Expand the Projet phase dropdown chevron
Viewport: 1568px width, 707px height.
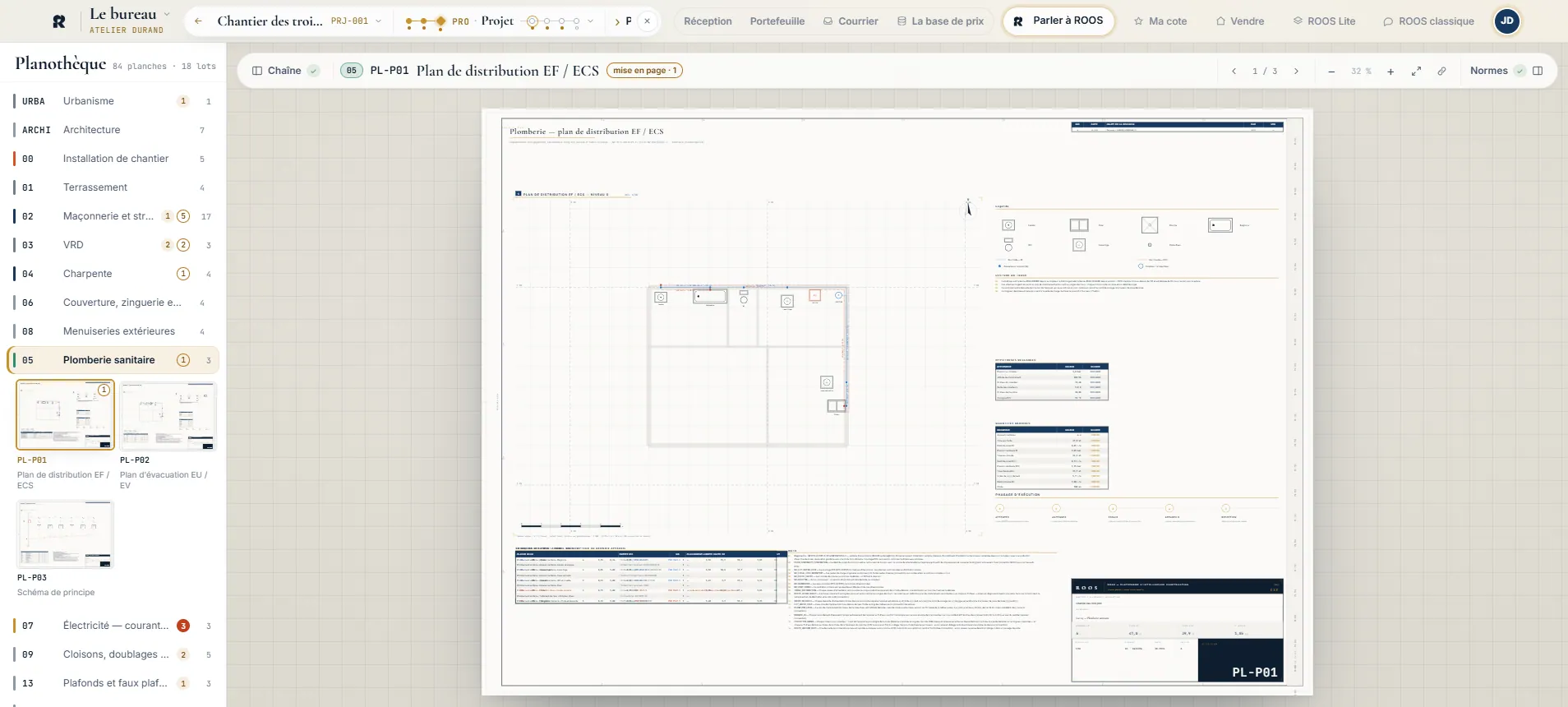[590, 21]
